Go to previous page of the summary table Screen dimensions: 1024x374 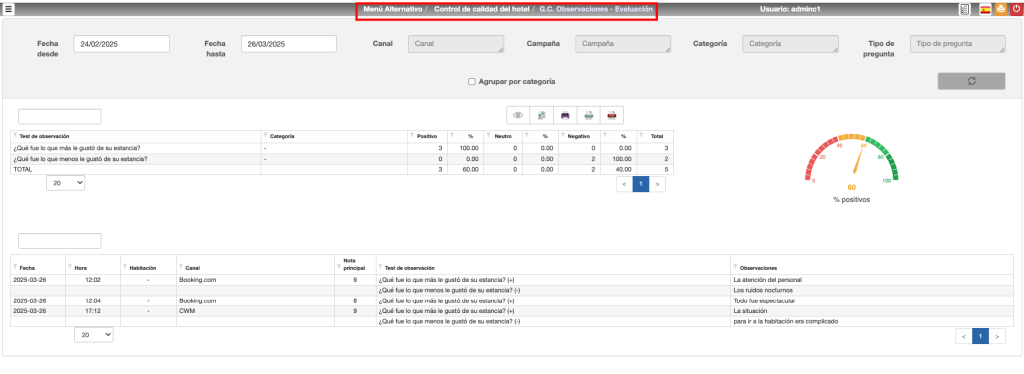pyautogui.click(x=624, y=184)
